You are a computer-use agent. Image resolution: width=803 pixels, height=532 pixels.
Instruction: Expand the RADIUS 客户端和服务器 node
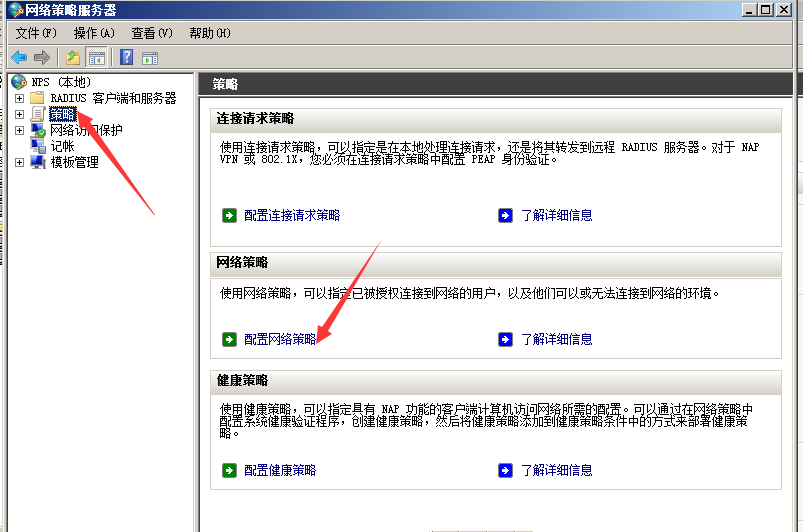pyautogui.click(x=19, y=98)
